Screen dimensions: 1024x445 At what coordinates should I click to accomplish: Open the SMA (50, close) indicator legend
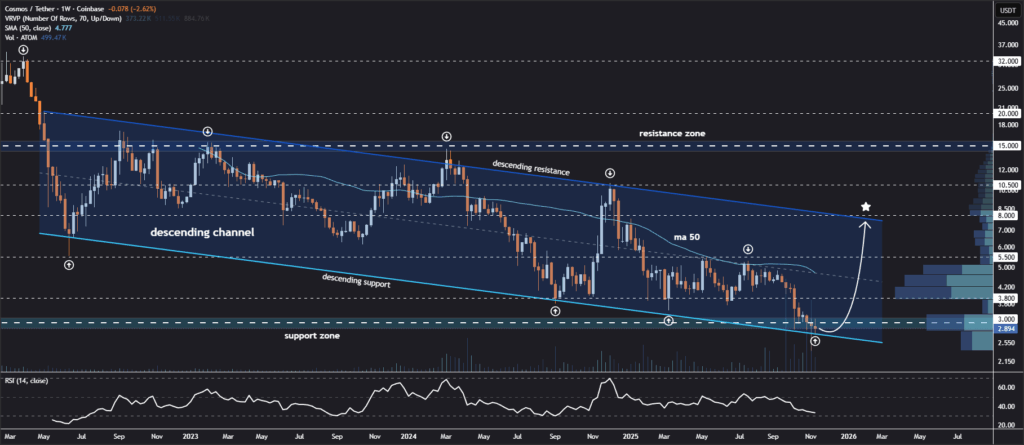32,29
